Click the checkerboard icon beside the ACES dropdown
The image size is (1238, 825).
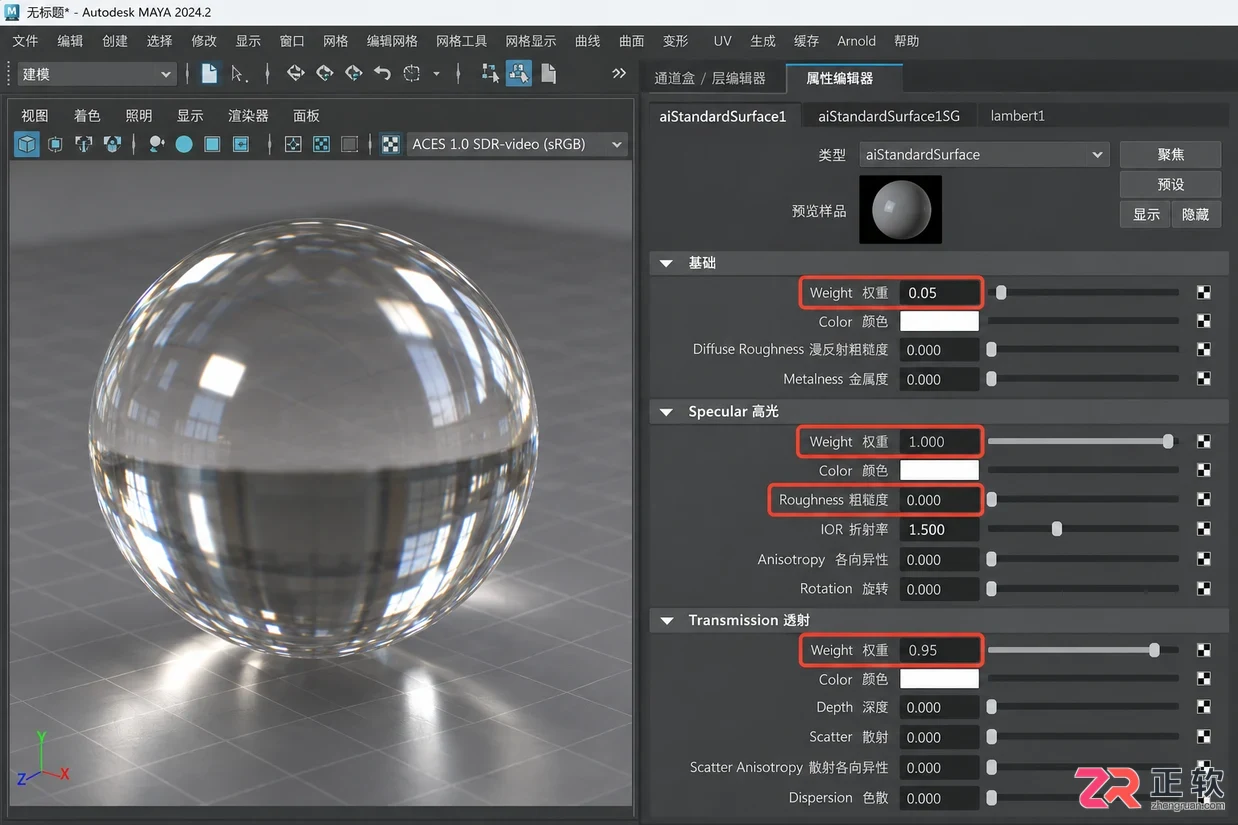[391, 144]
